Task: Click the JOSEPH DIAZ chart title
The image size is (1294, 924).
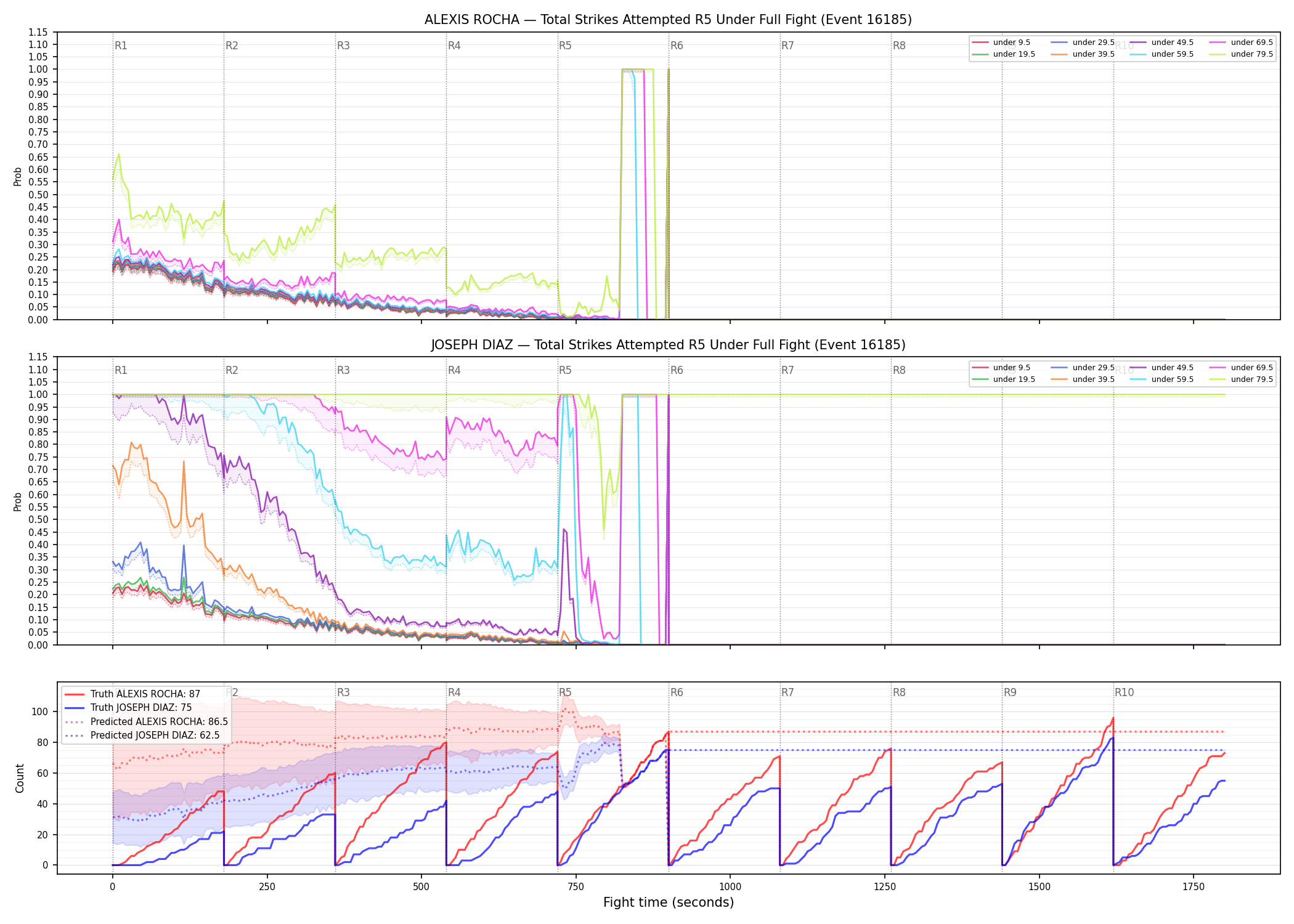Action: (x=668, y=345)
